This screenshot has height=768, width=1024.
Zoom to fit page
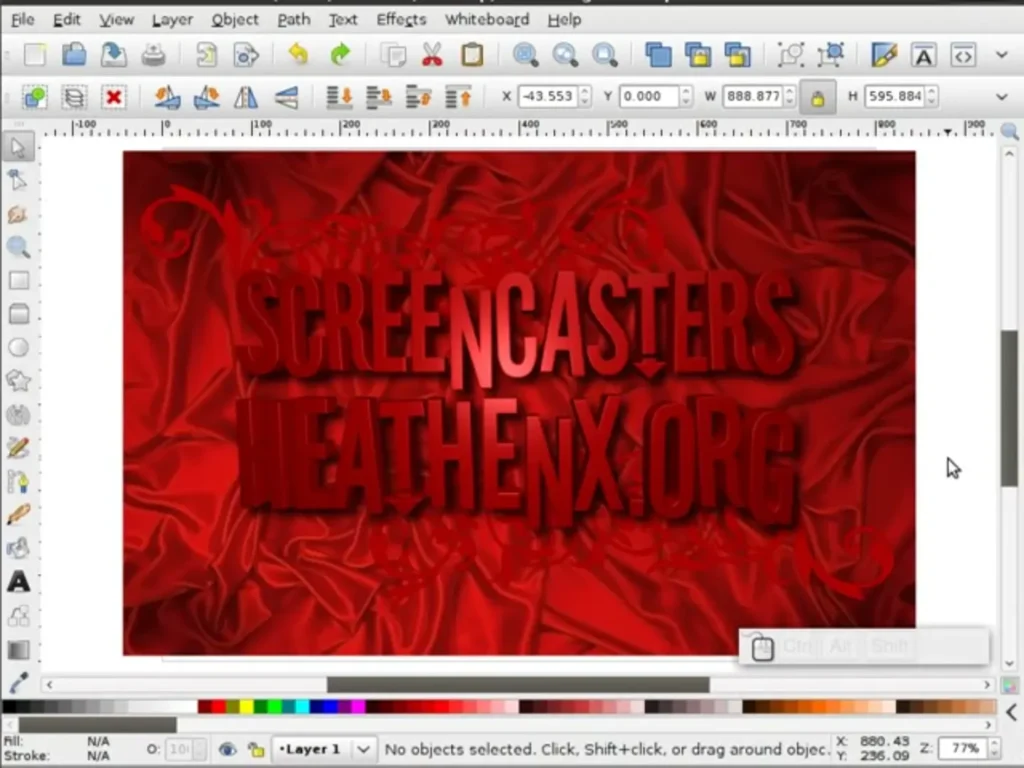coord(605,55)
